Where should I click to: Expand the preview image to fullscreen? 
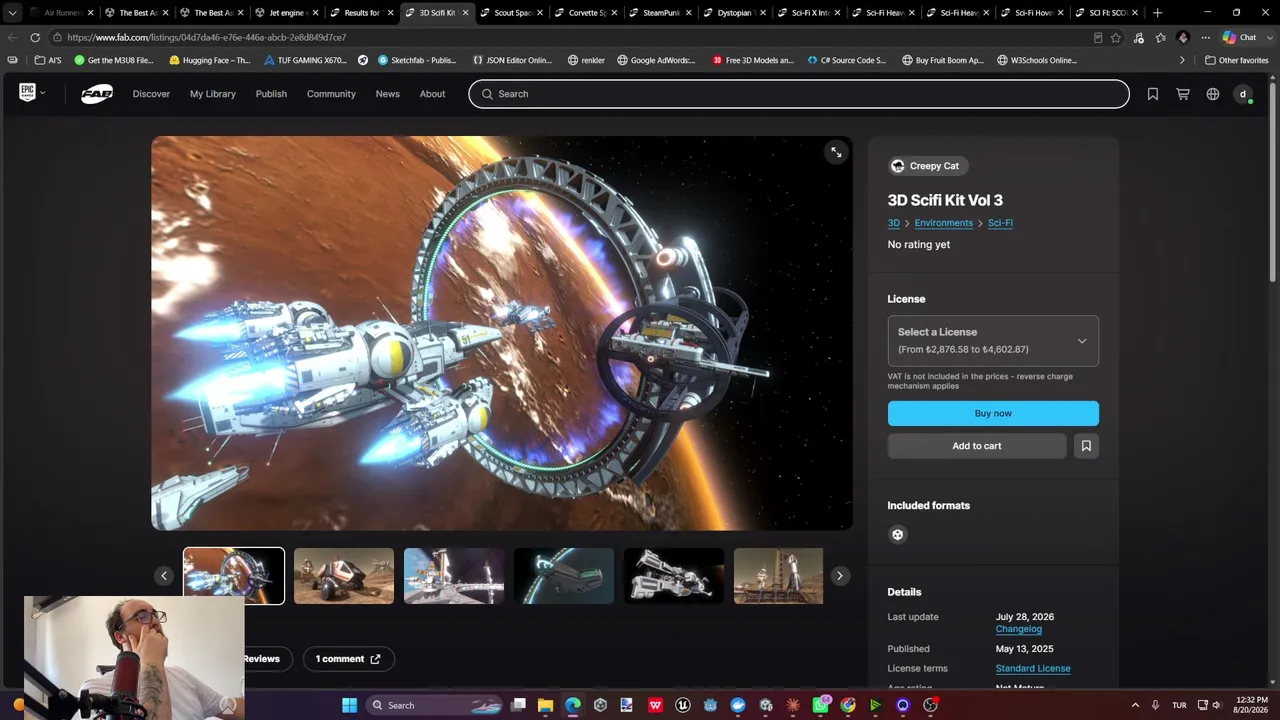(836, 152)
